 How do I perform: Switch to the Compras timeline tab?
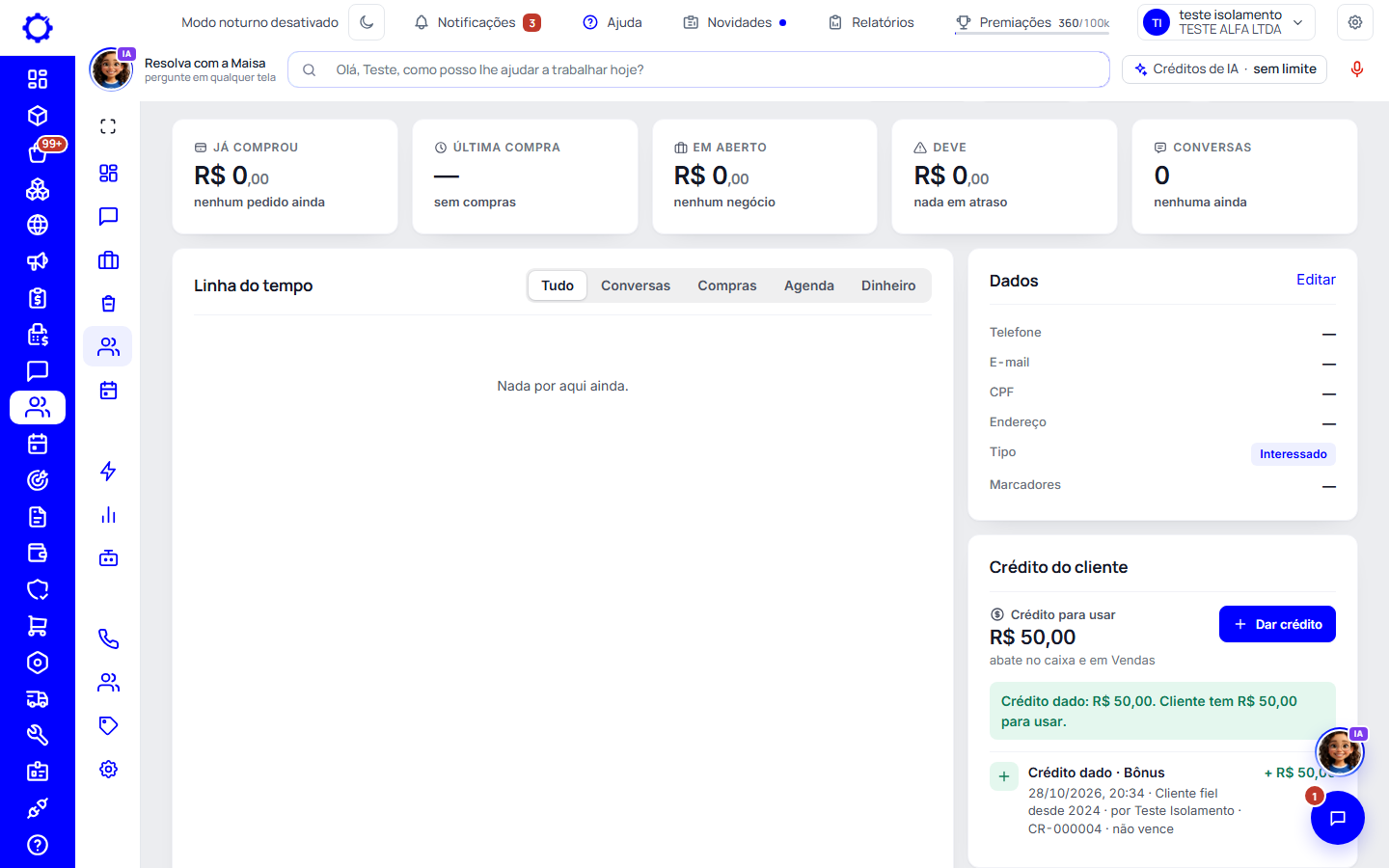[x=727, y=285]
